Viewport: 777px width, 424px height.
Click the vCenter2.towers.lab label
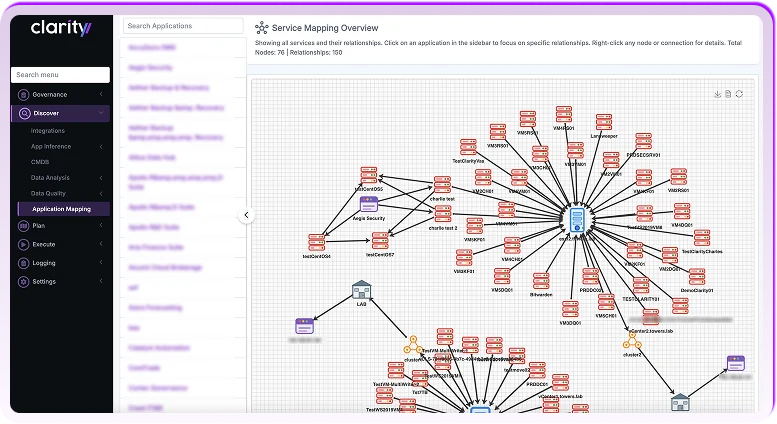click(x=651, y=331)
